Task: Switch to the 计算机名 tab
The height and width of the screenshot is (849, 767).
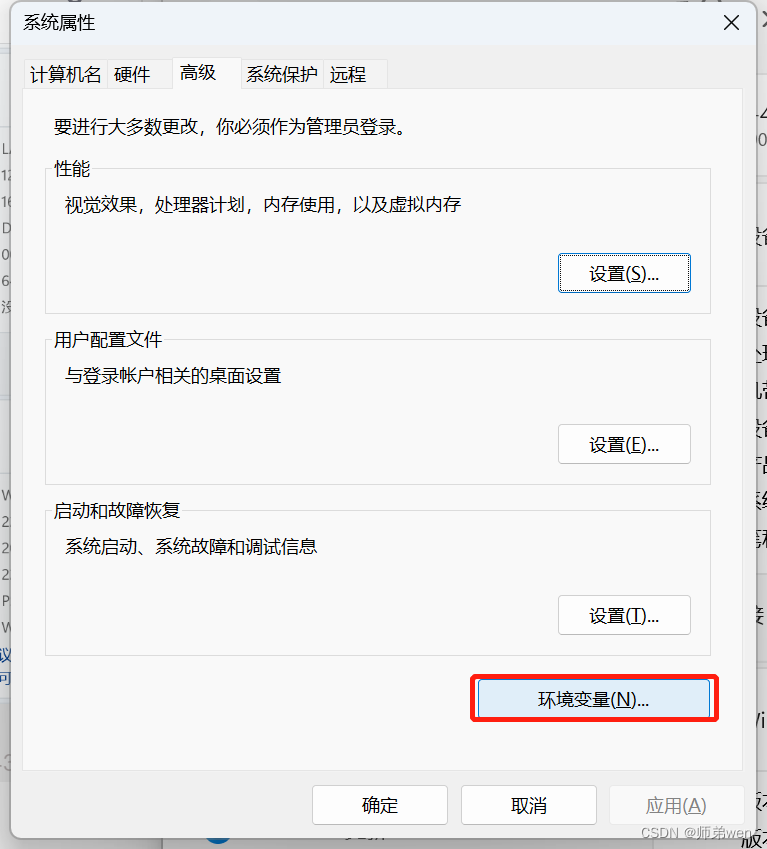Action: coord(65,74)
